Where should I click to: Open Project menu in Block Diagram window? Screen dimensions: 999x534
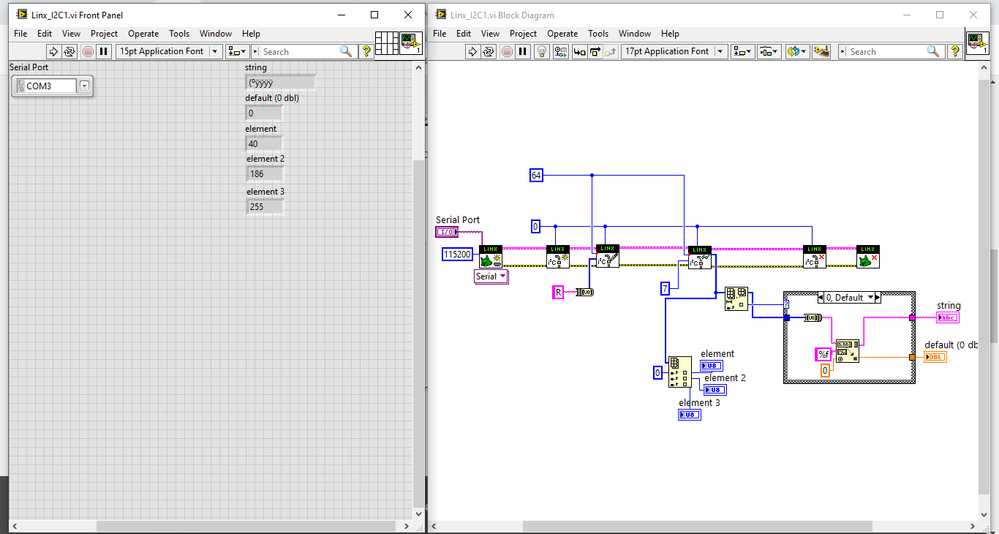[x=523, y=34]
